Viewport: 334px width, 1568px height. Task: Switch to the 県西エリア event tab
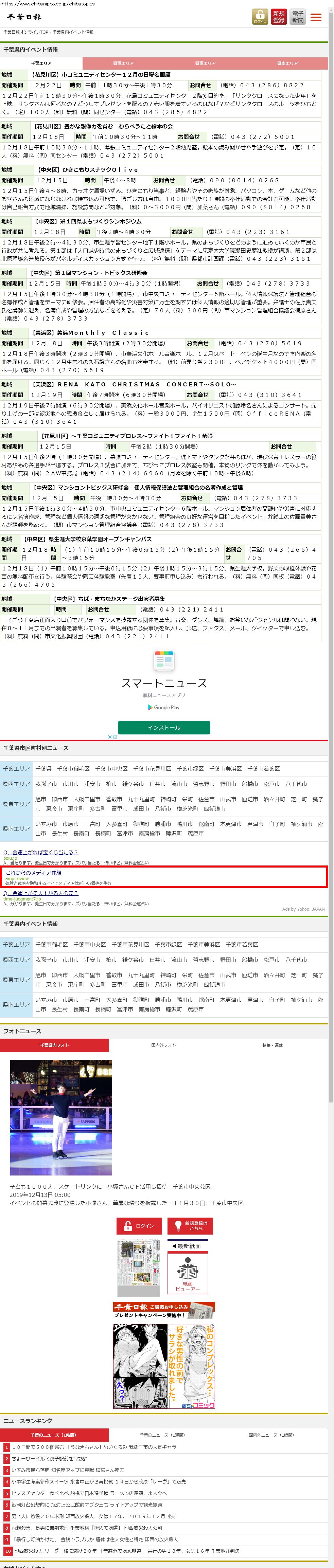(123, 63)
